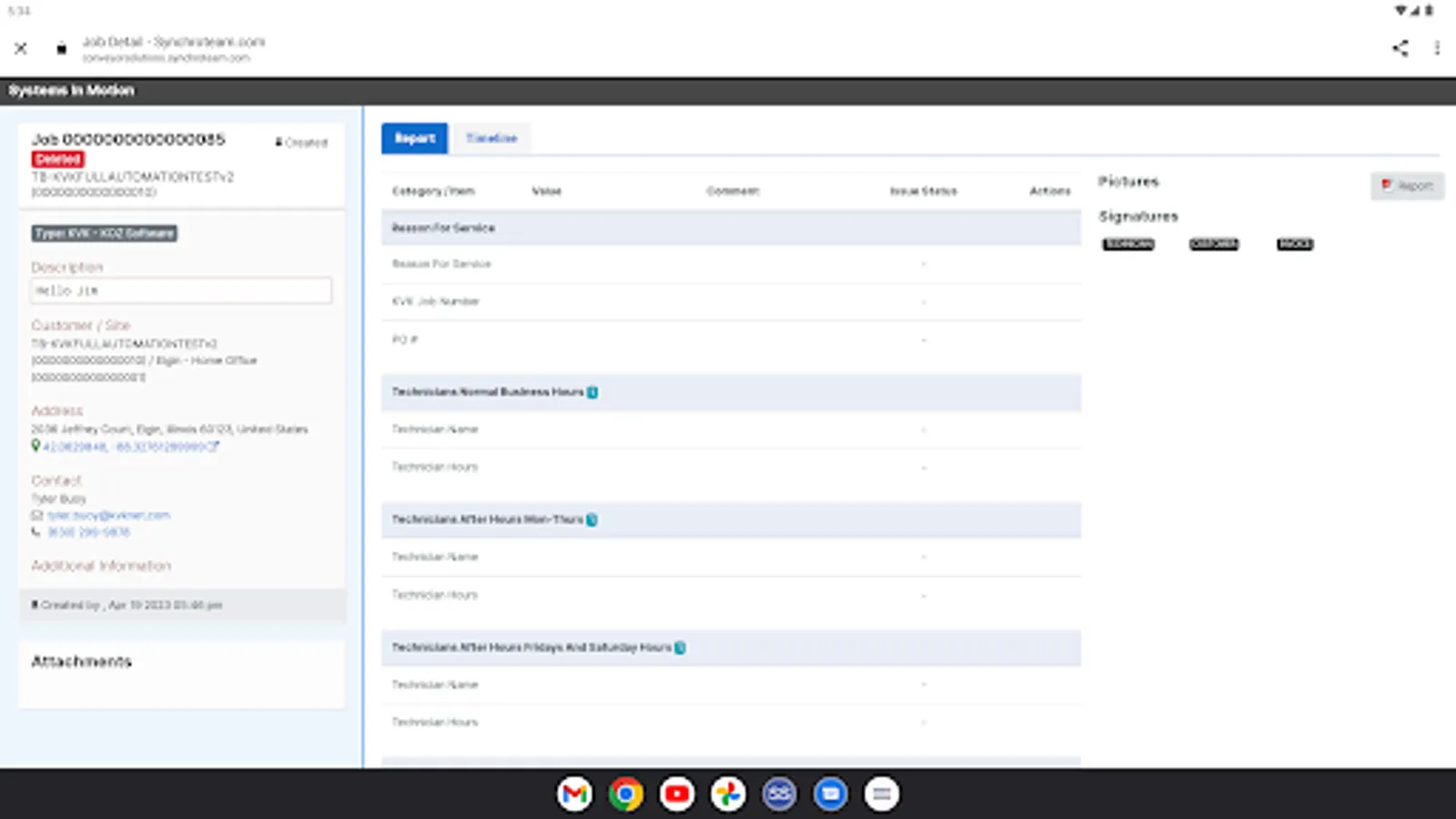Open Google Photos from the dock
The image size is (1456, 819).
(x=728, y=794)
